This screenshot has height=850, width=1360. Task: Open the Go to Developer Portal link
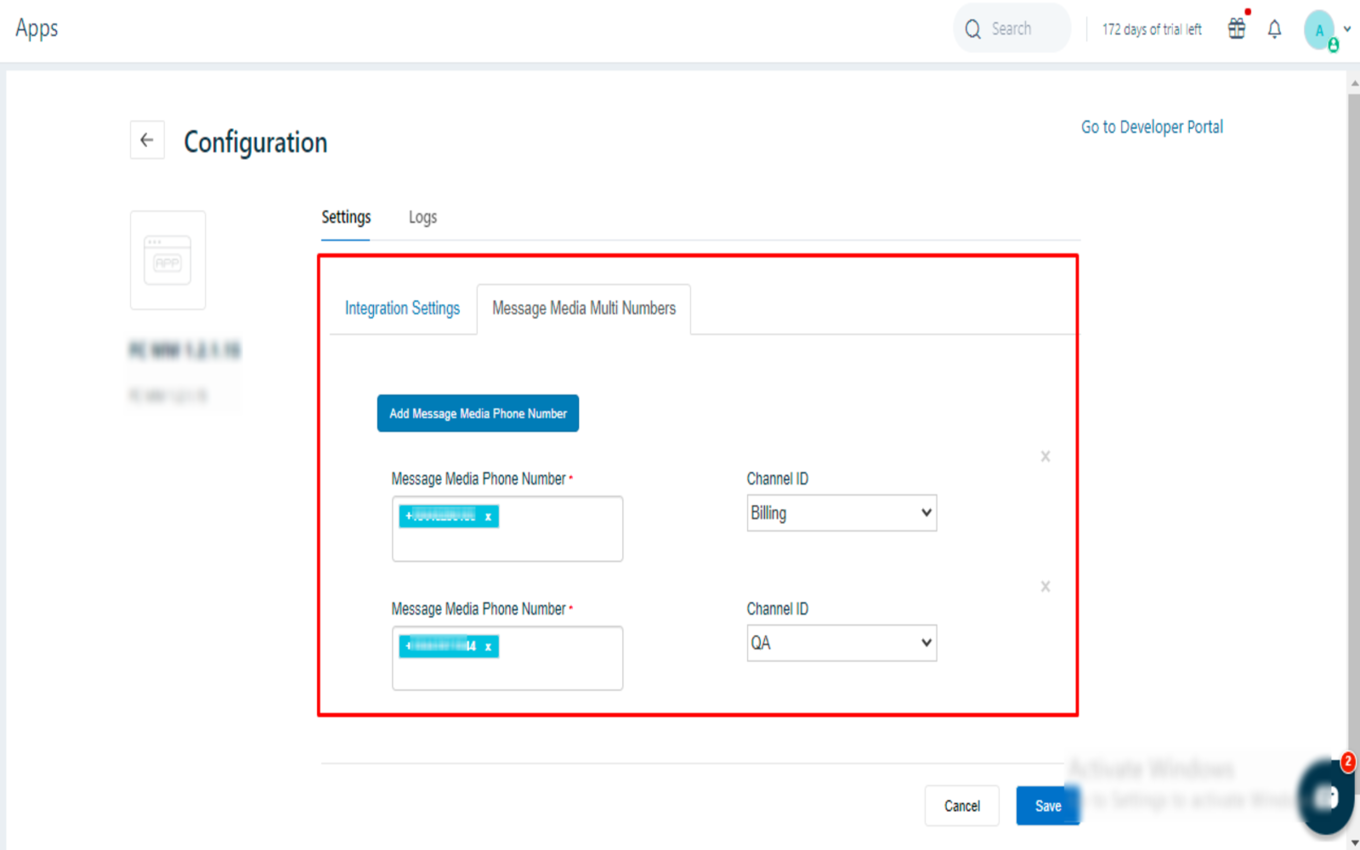1152,127
